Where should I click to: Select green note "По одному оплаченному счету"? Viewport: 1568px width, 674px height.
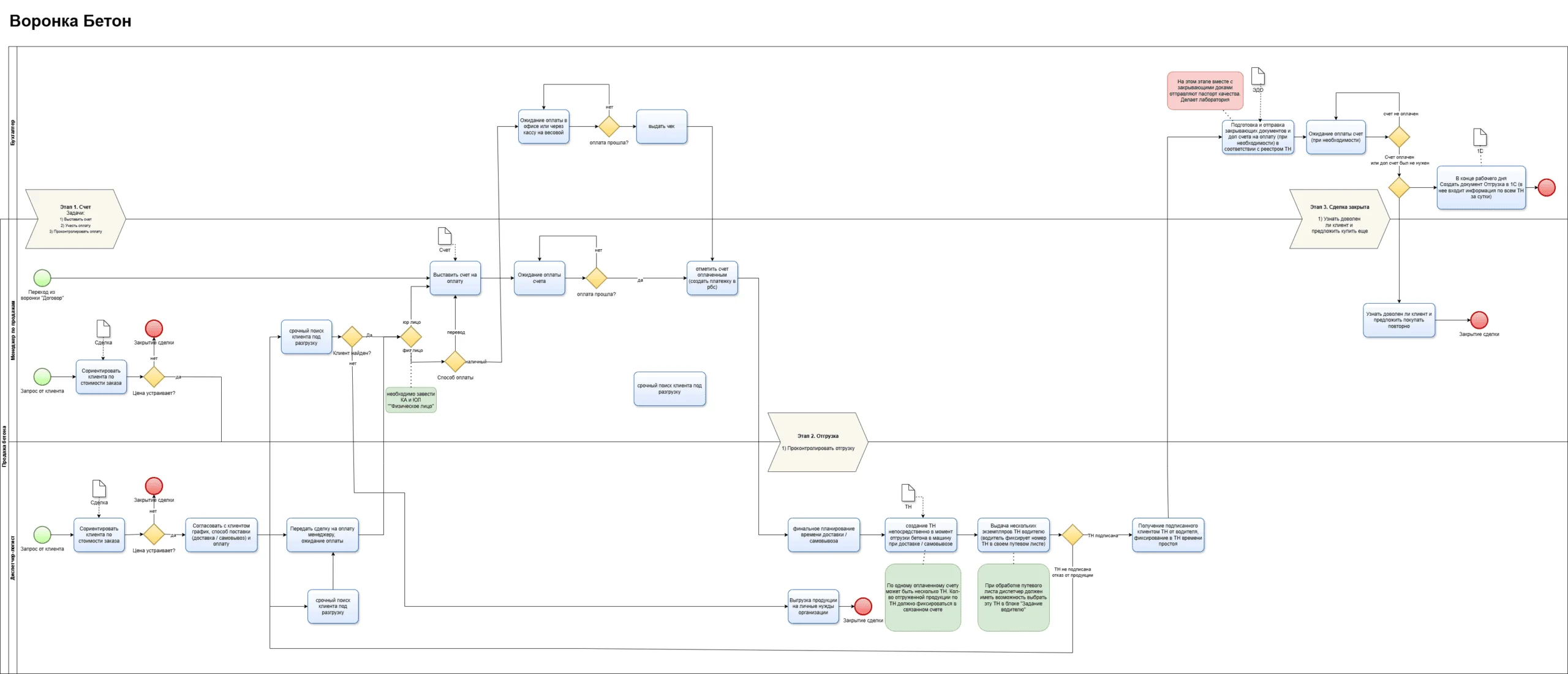coord(923,597)
